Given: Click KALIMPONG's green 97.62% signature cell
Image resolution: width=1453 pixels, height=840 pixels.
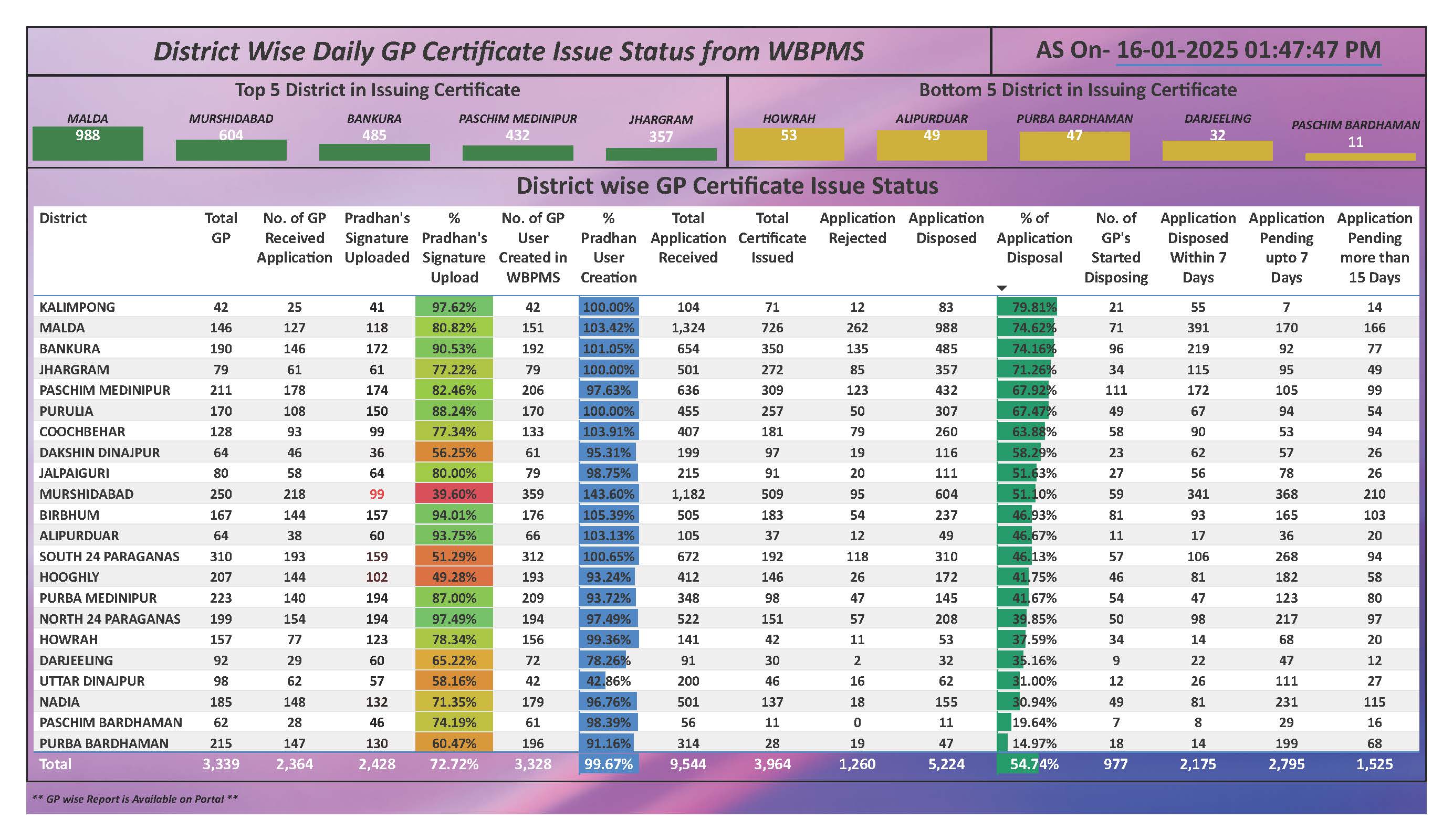Looking at the screenshot, I should (x=454, y=307).
